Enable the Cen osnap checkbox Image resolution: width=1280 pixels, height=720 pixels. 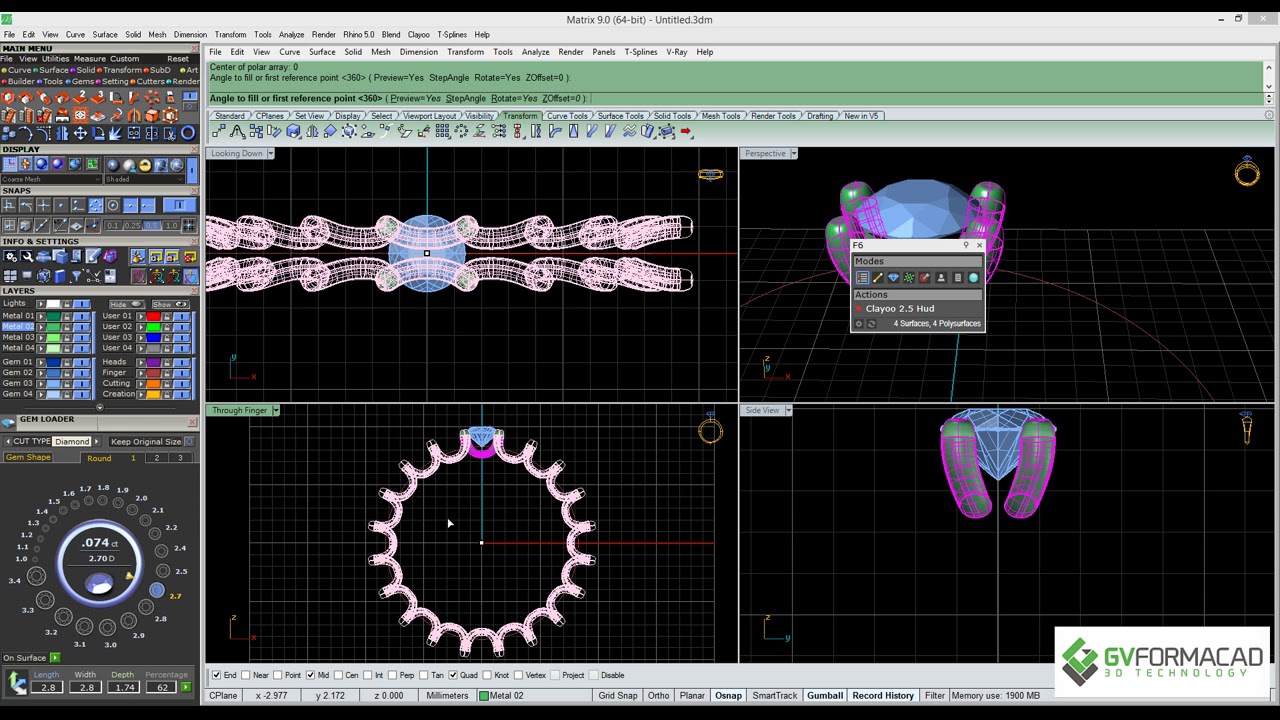click(x=338, y=675)
